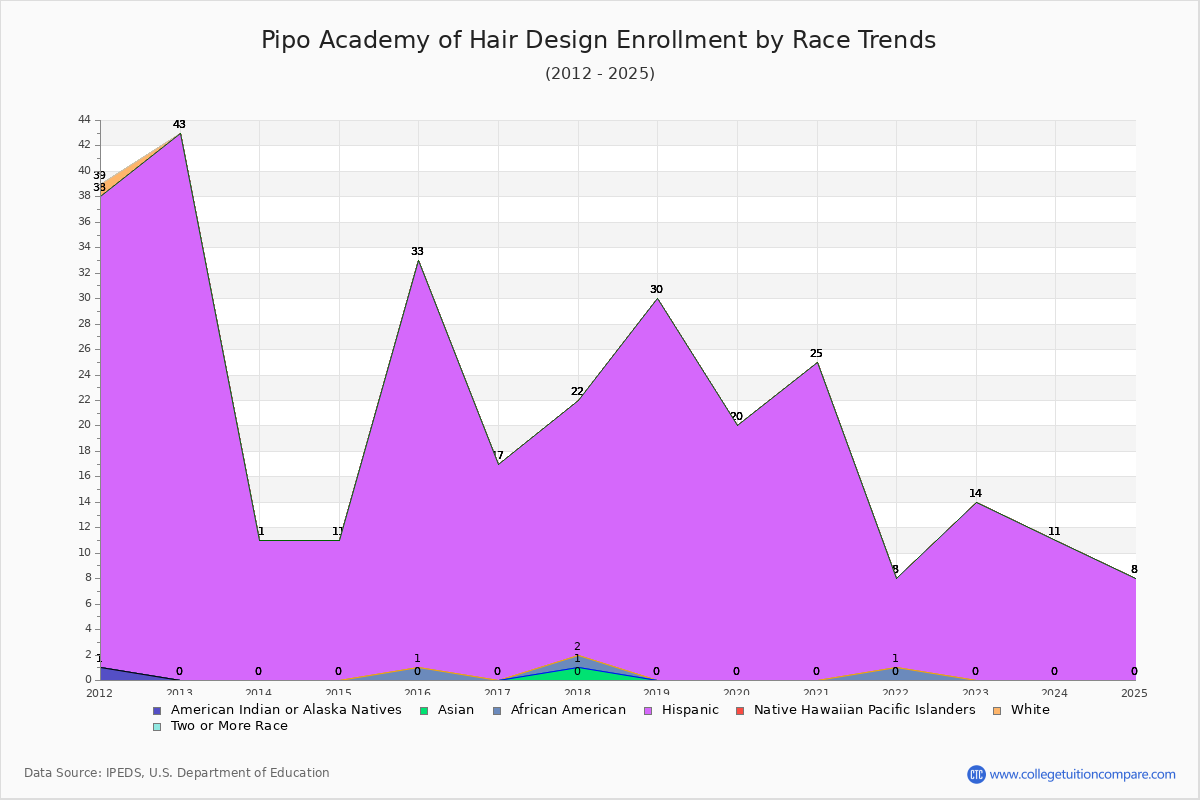Screen dimensions: 1200x800
Task: Click the Hispanic legend color swatch
Action: pyautogui.click(x=646, y=710)
